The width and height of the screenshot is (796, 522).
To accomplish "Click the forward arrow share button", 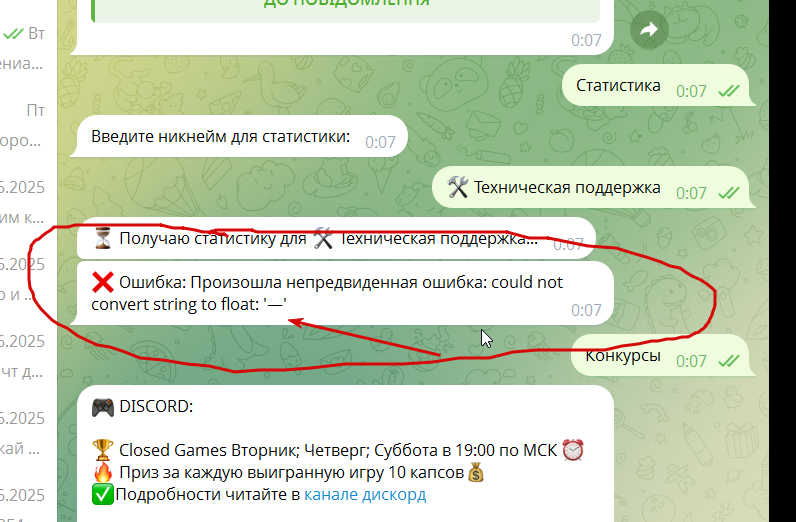I will (649, 30).
